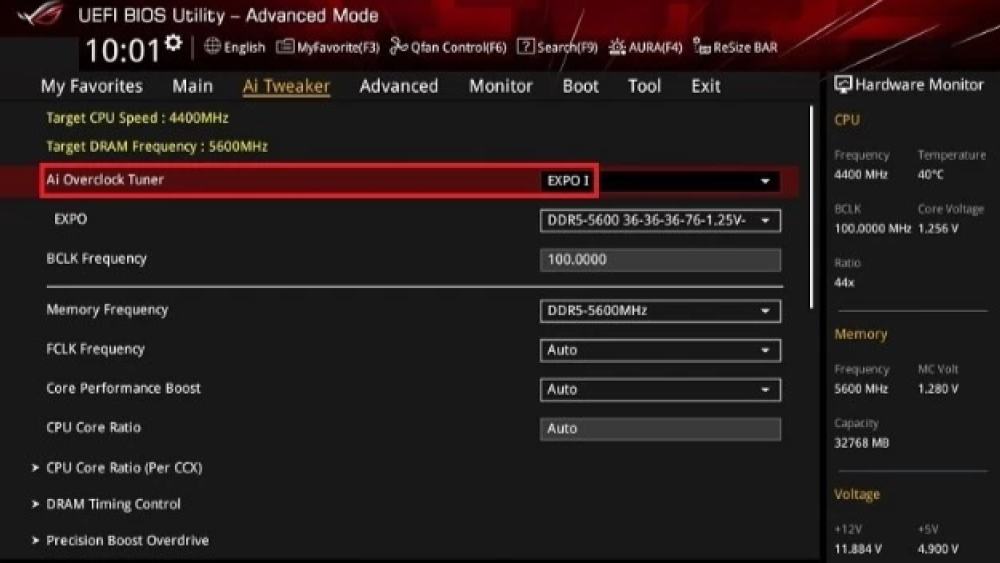Click the ROG logo in header

point(40,16)
